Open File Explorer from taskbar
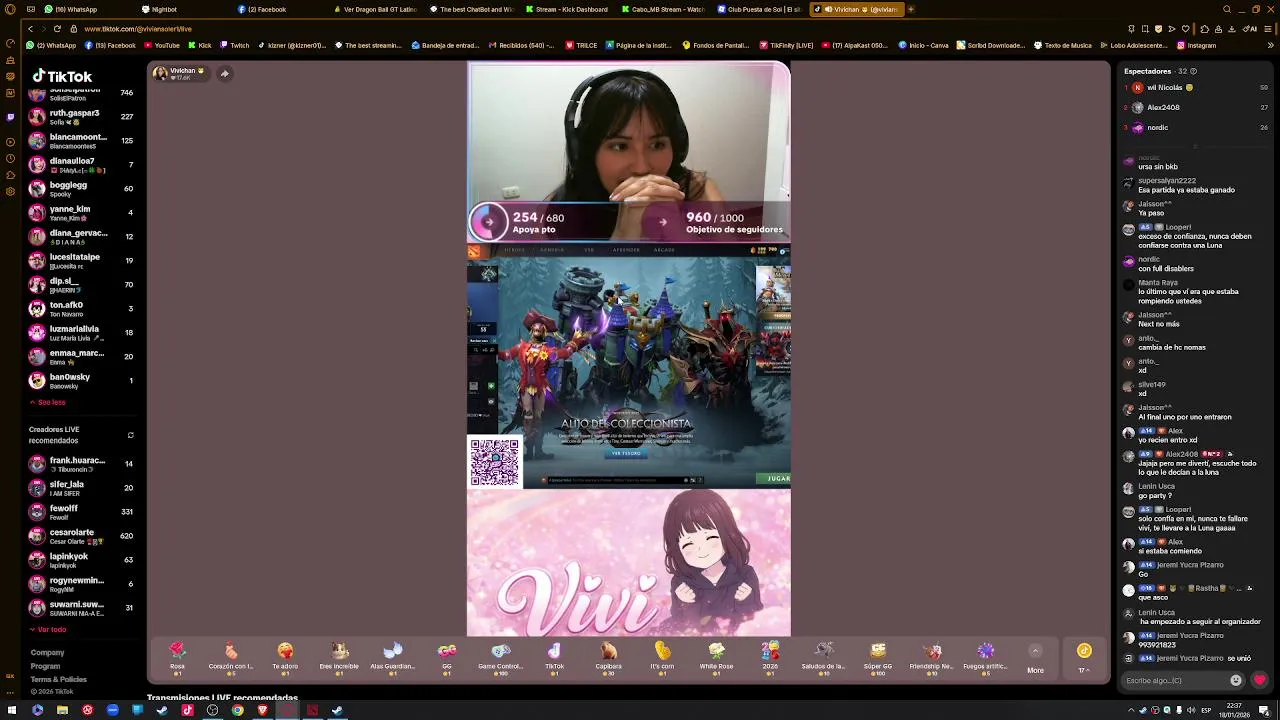This screenshot has width=1280, height=720. tap(62, 710)
